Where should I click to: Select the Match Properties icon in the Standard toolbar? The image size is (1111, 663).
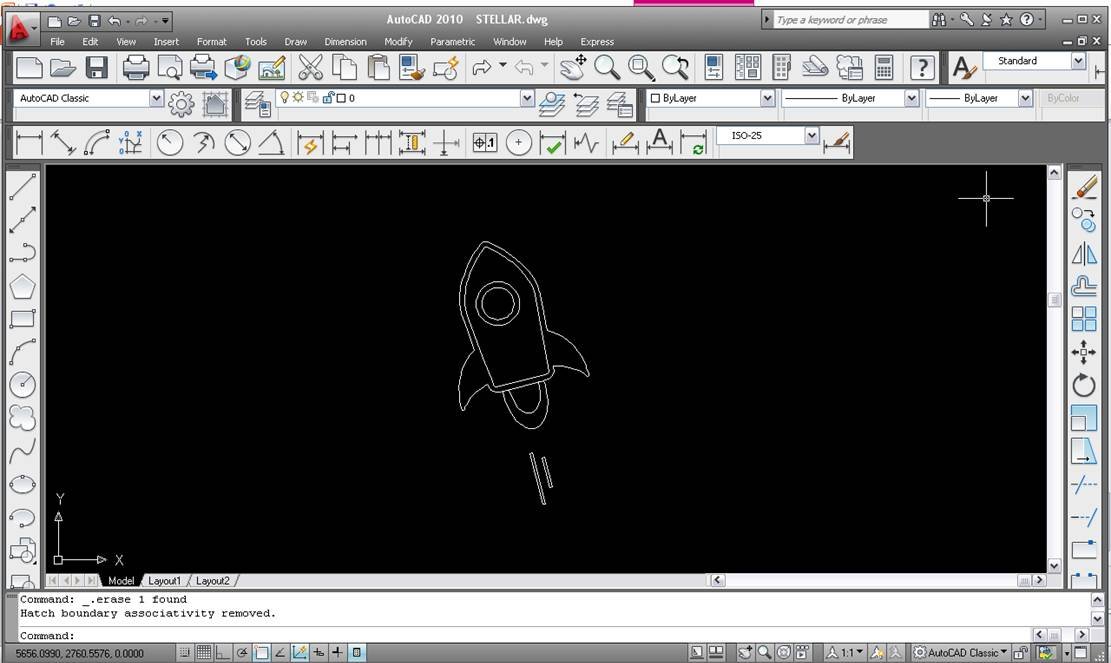click(x=412, y=68)
